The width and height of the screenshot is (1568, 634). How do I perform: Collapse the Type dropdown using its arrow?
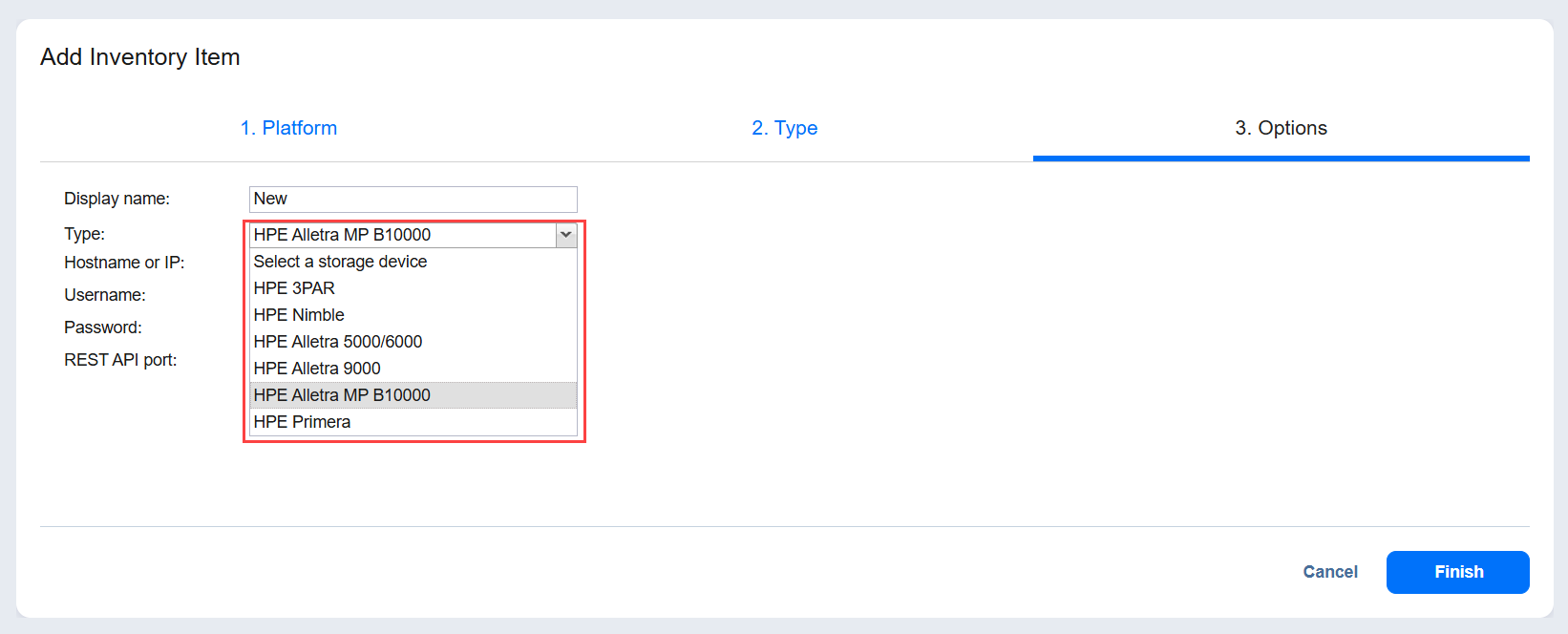point(566,235)
